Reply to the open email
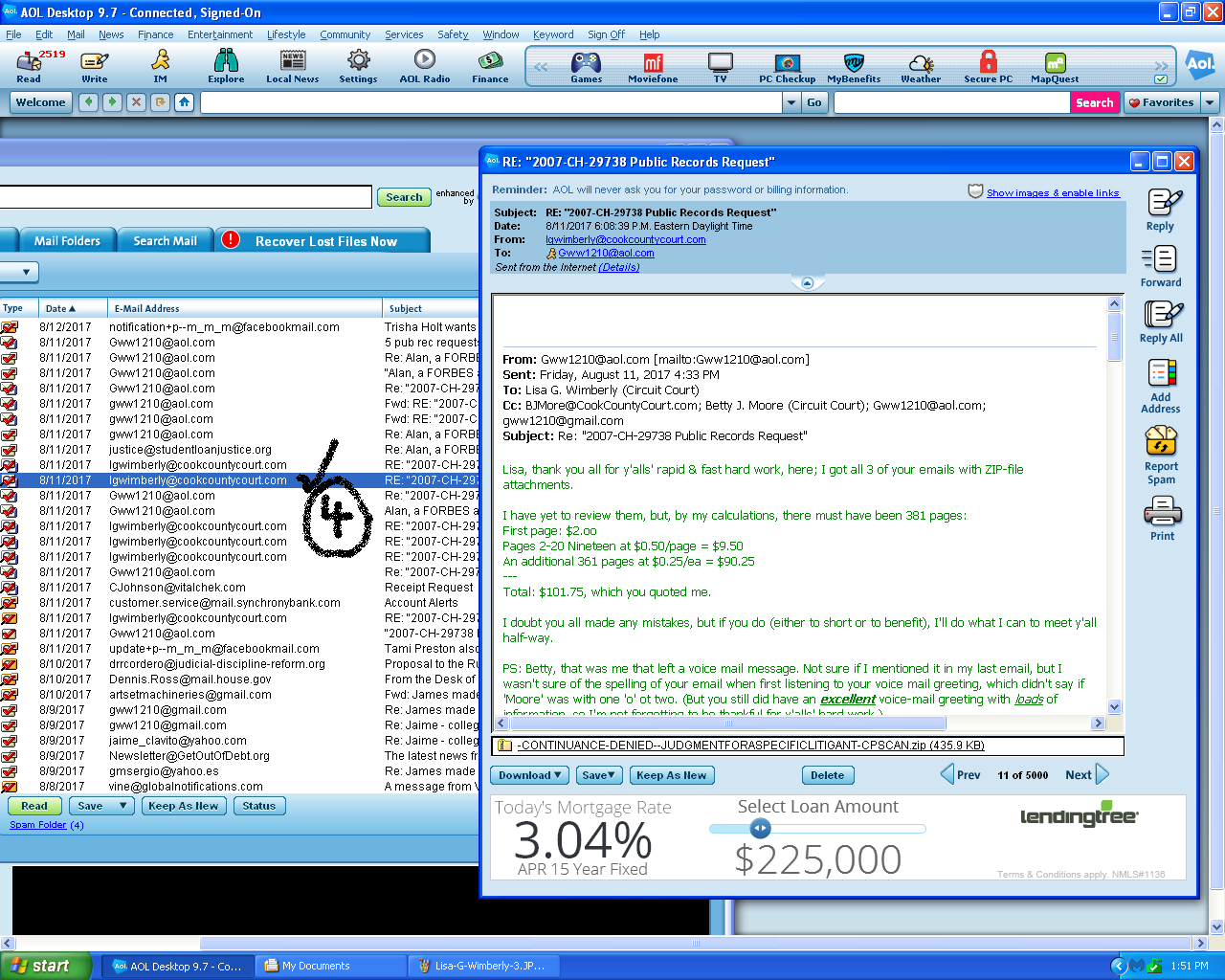1225x980 pixels. 1161,209
